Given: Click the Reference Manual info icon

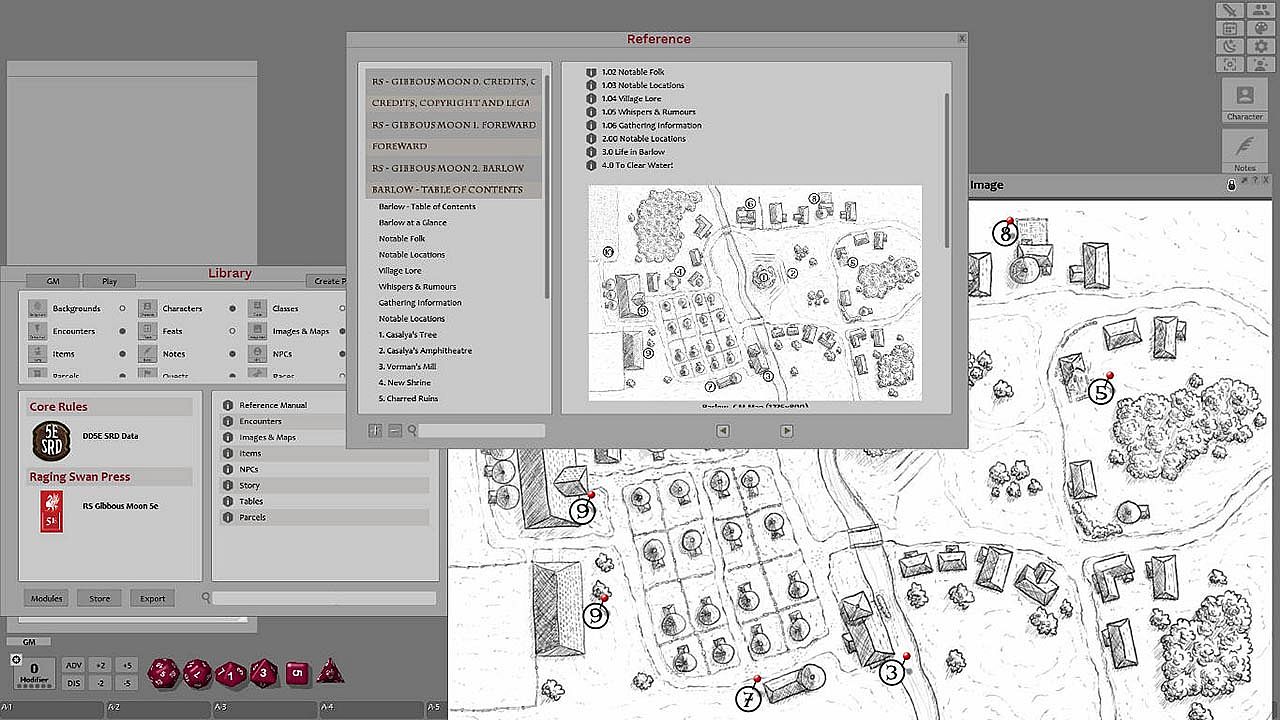Looking at the screenshot, I should 227,405.
